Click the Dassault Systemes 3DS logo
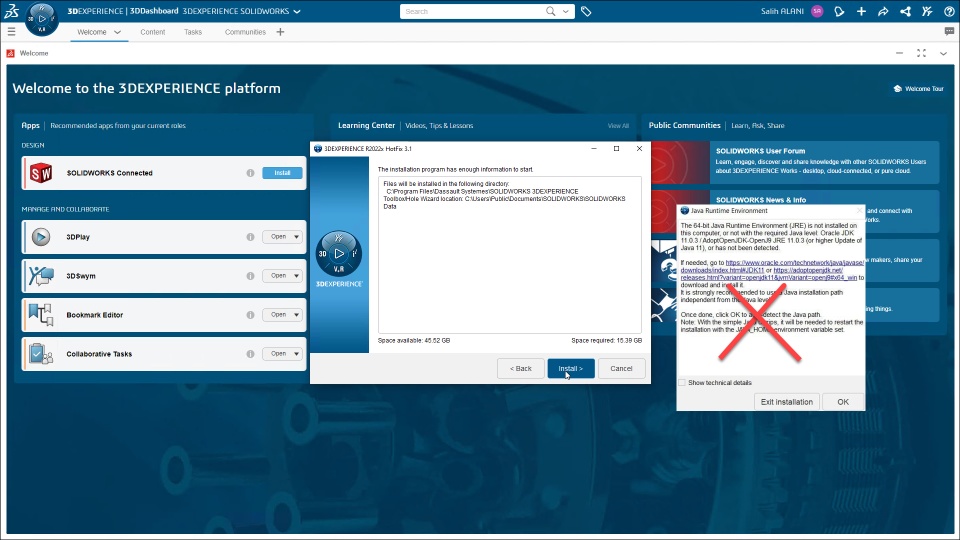Viewport: 960px width, 540px height. [12, 10]
